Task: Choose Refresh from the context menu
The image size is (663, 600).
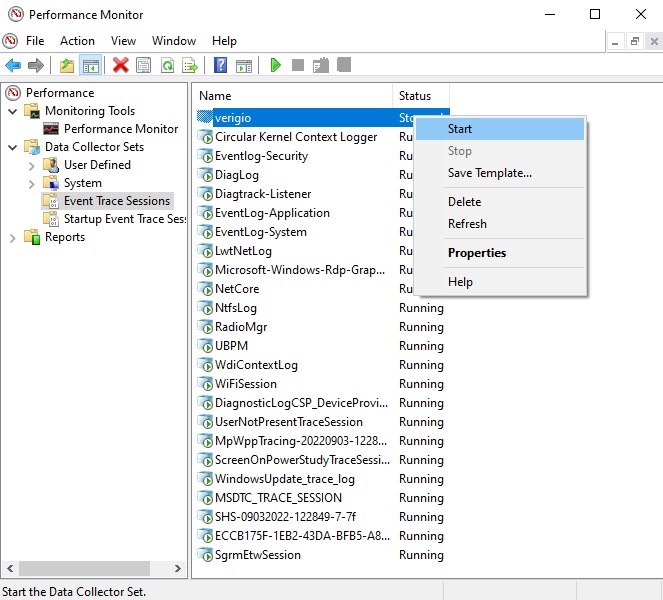Action: tap(500, 224)
